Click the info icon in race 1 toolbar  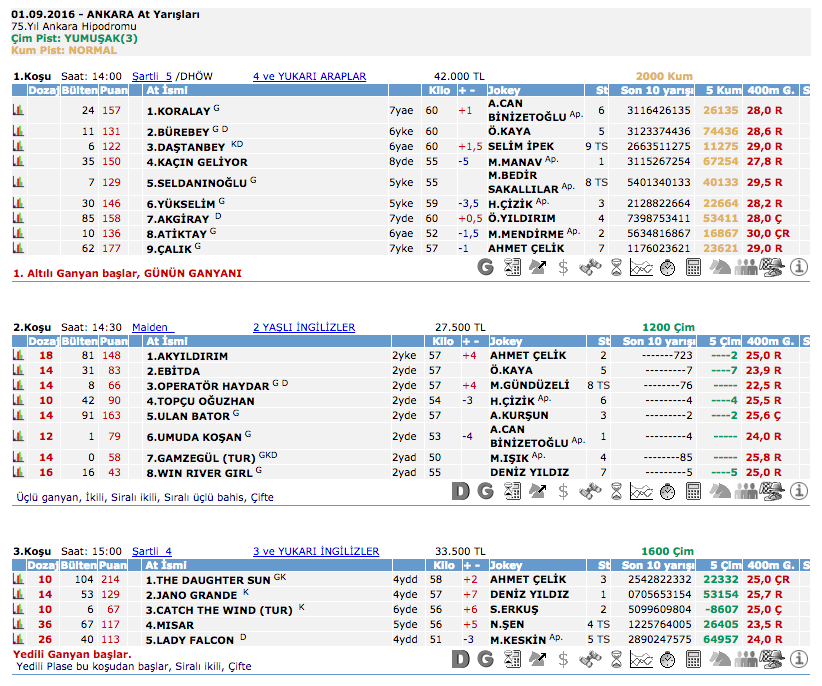799,267
